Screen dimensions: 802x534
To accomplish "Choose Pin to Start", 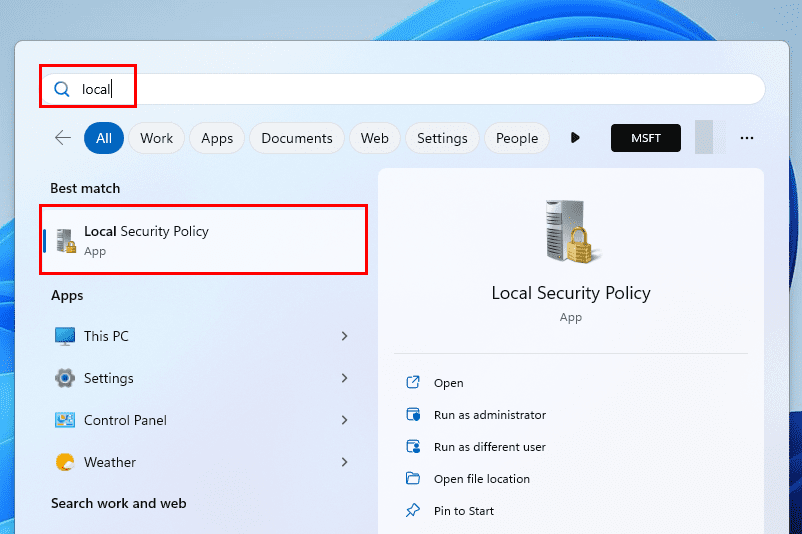I will [464, 511].
